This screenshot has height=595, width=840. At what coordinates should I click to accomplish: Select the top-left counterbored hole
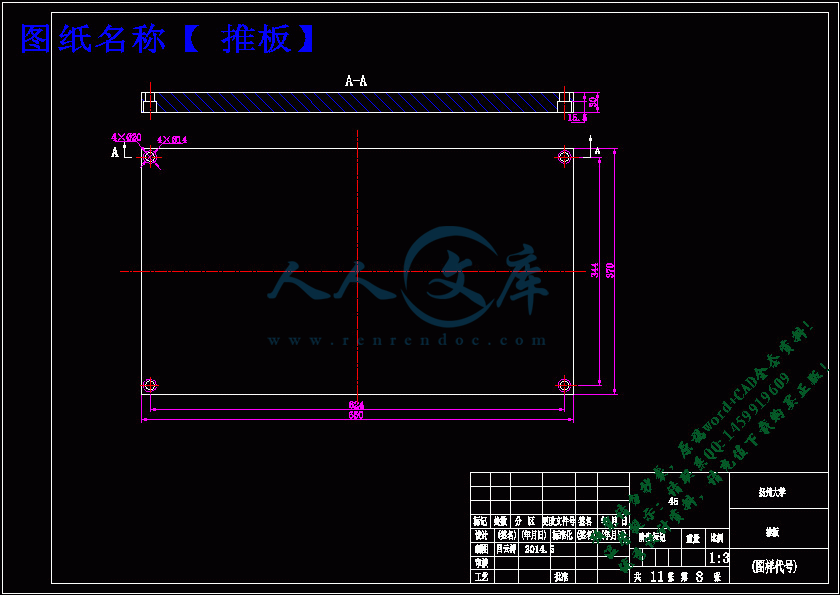(151, 157)
